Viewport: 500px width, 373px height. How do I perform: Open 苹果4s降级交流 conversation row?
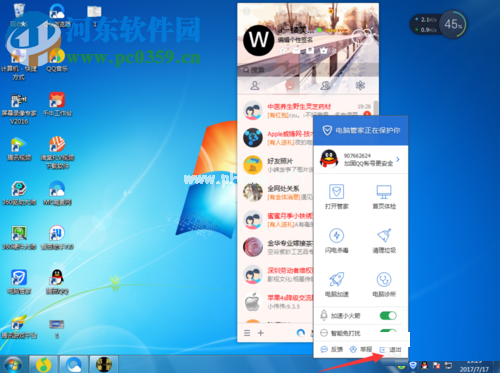[x=276, y=302]
